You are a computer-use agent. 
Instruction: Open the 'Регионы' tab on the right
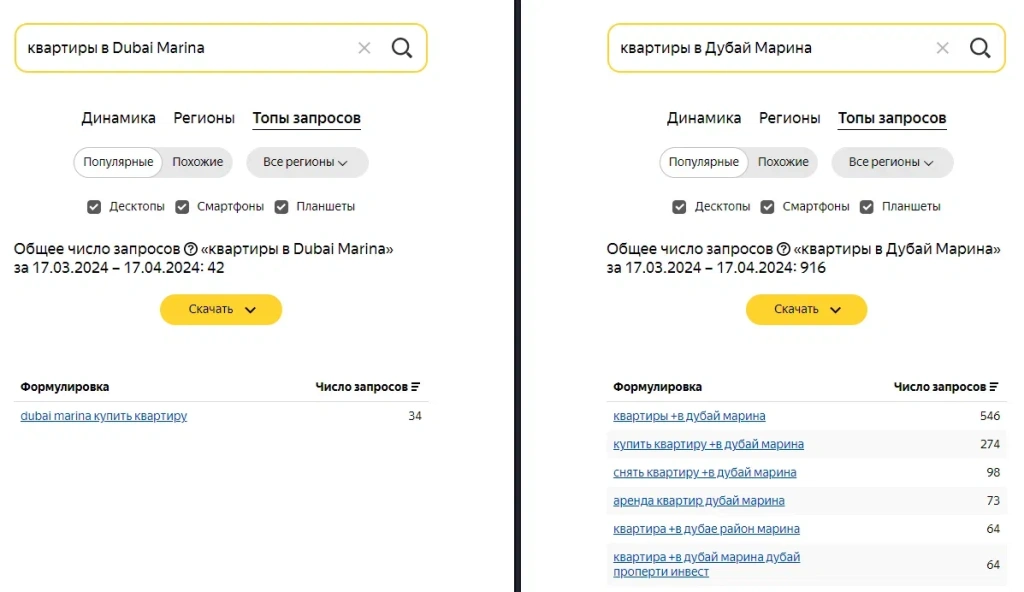click(x=789, y=118)
